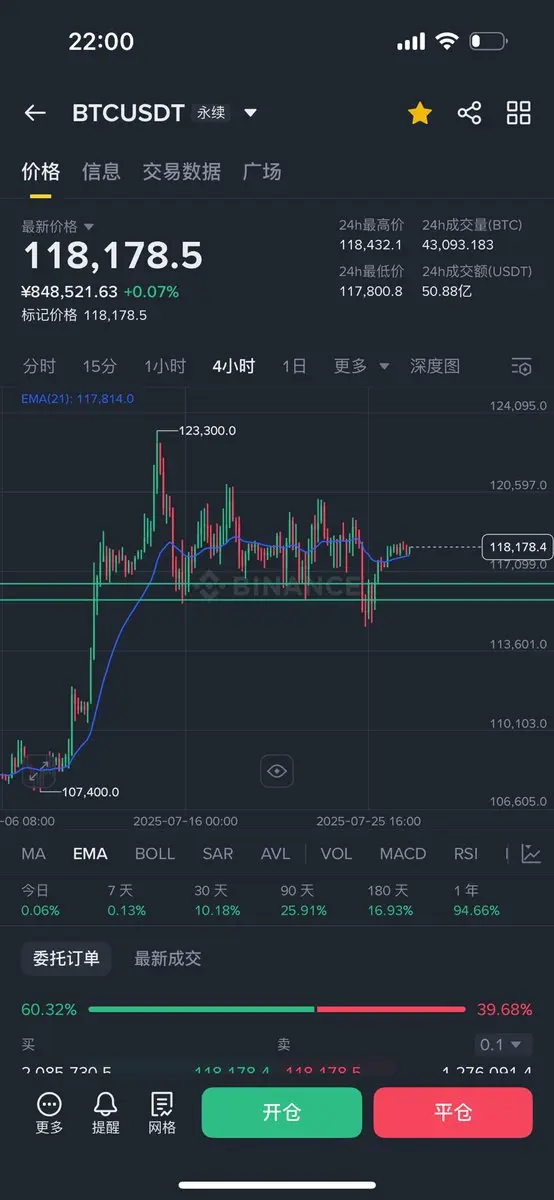
Task: Open the four-square grid layout icon
Action: tap(519, 113)
